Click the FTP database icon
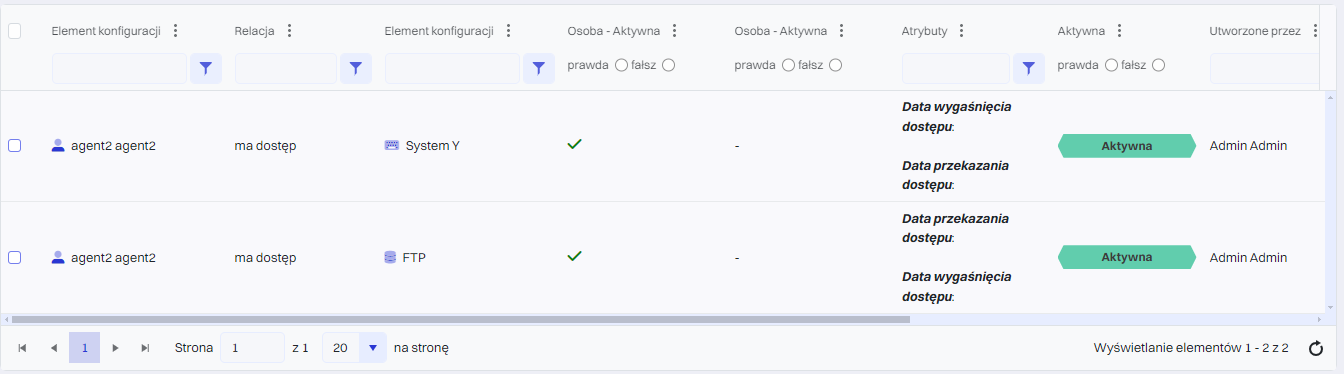This screenshot has width=1344, height=374. 390,257
